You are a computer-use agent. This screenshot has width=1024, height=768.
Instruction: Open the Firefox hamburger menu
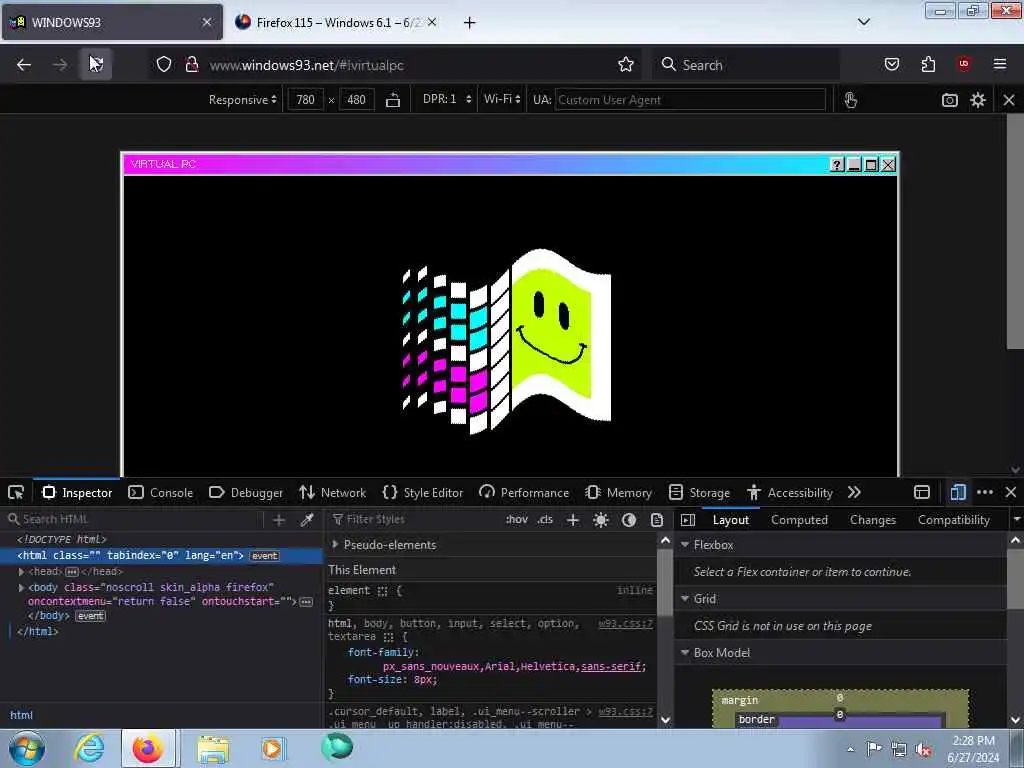point(1000,64)
